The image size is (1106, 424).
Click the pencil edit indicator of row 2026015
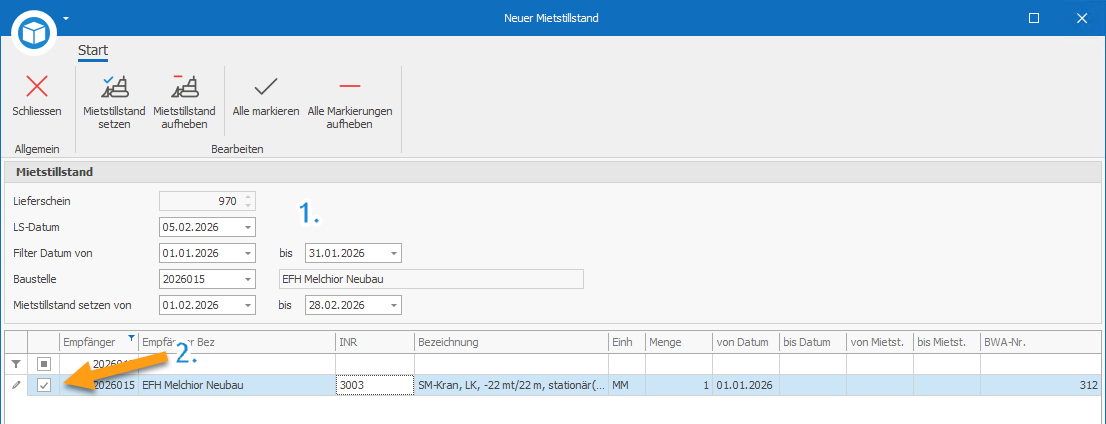(x=16, y=385)
